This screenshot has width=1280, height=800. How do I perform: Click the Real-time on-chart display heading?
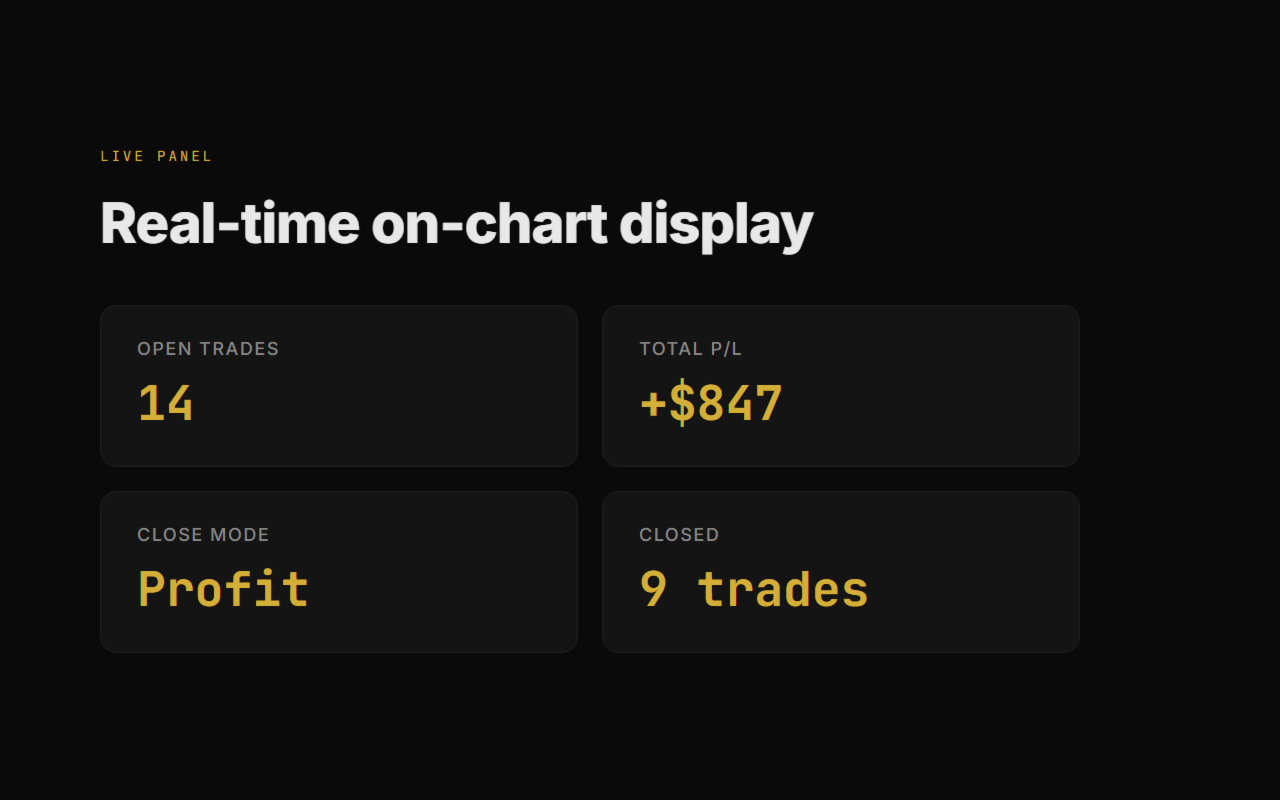(x=456, y=223)
